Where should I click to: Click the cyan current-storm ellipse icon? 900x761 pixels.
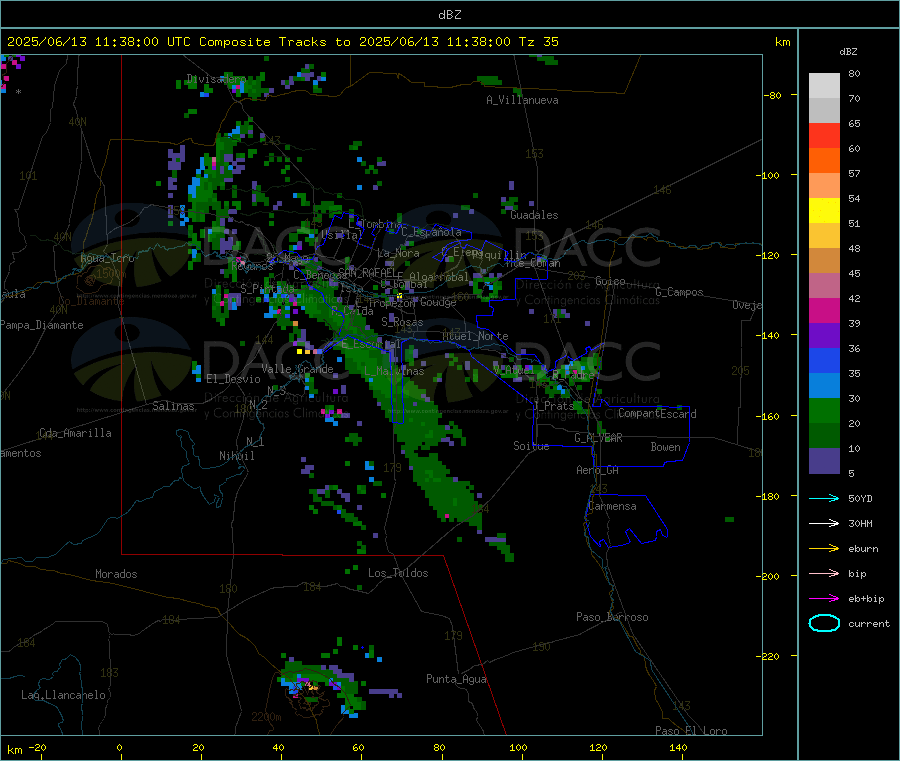[x=824, y=623]
